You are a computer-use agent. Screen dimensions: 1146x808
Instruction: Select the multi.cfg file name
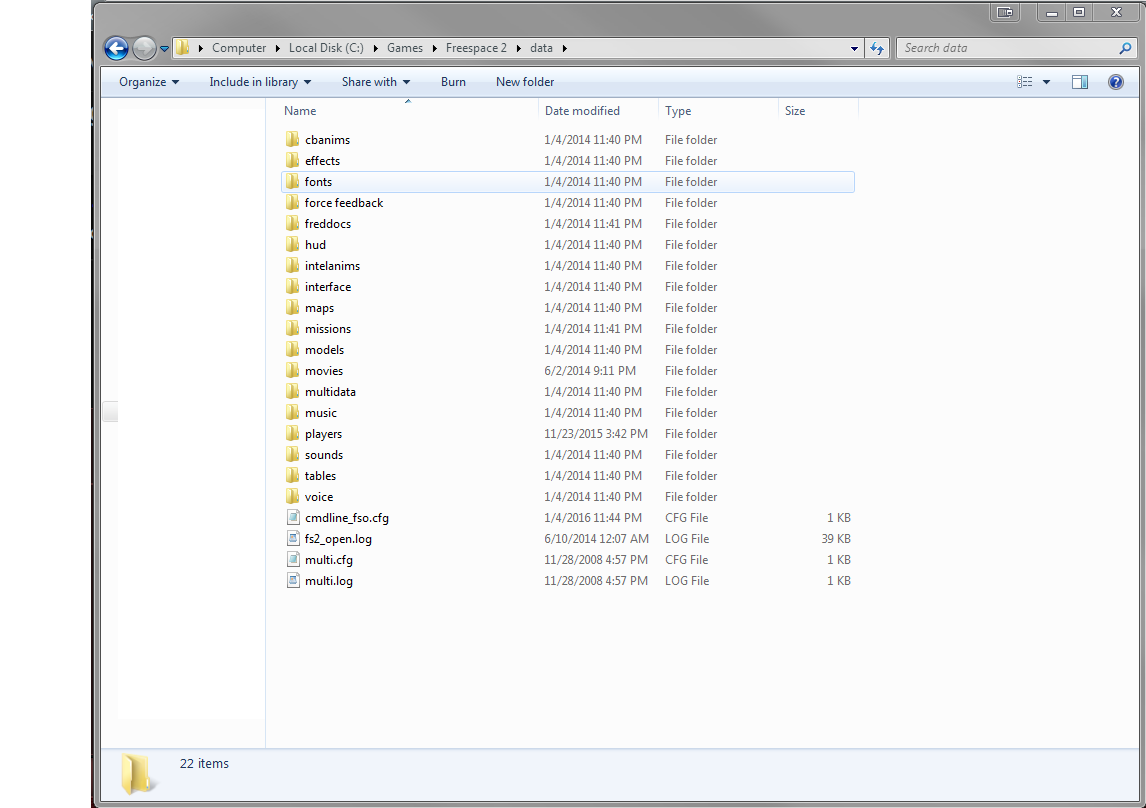point(329,560)
